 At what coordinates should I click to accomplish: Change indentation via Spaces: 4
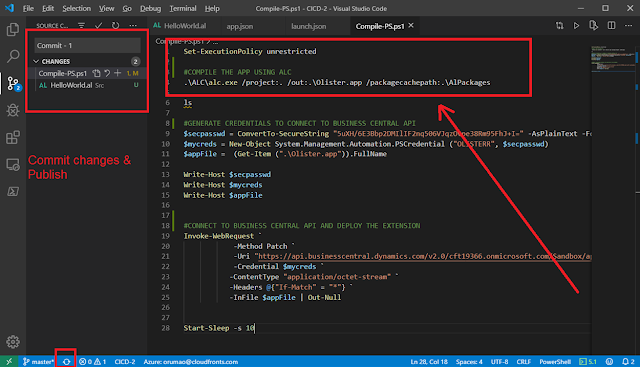(x=469, y=362)
